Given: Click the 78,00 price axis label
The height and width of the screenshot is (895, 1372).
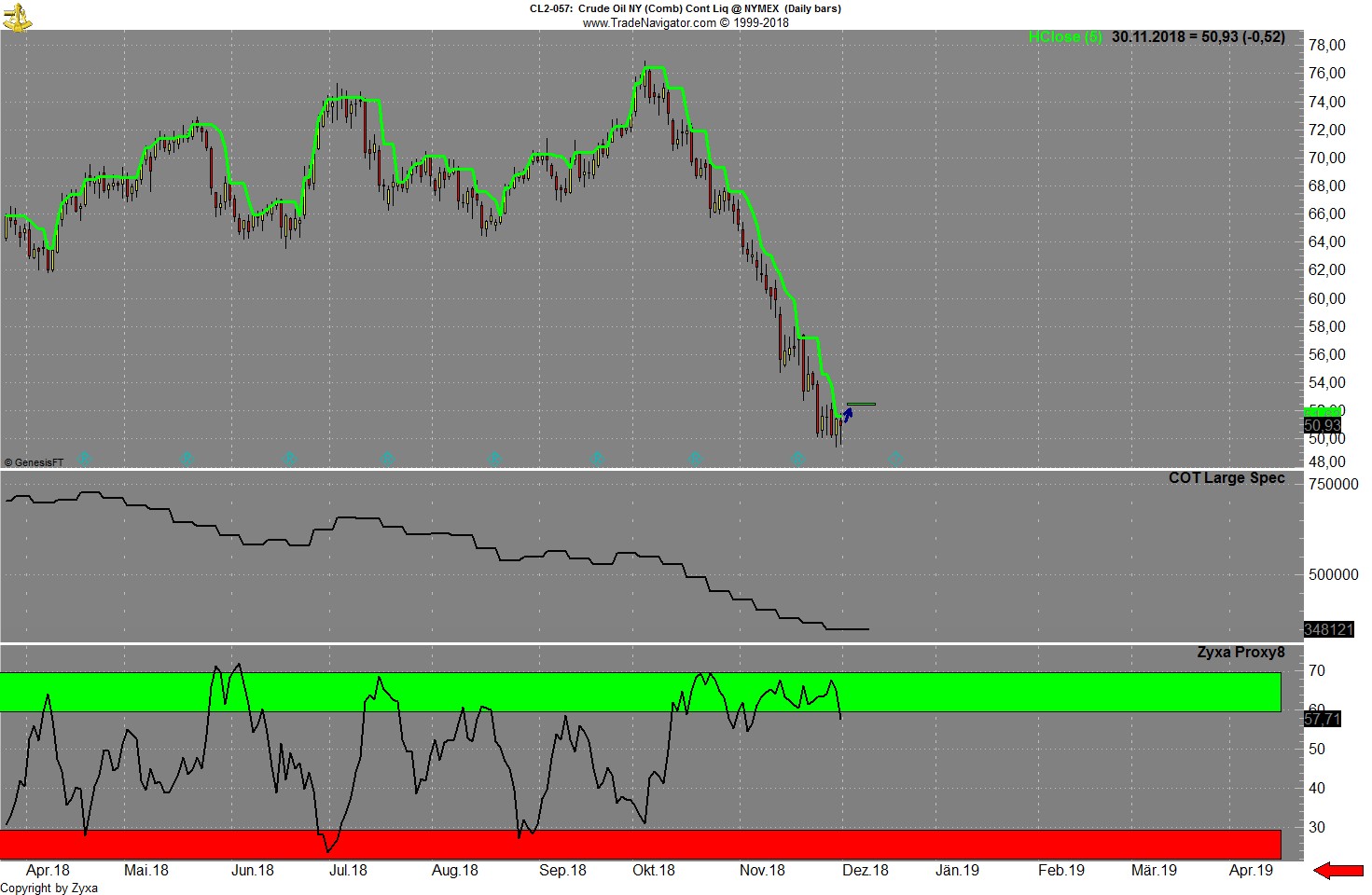Looking at the screenshot, I should pos(1327,45).
